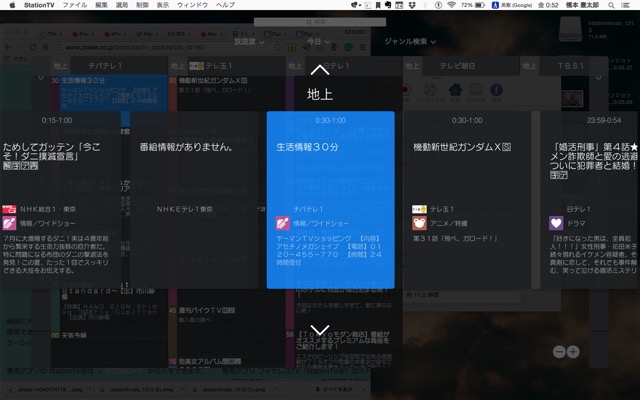Screen dimensions: 640x400
Task: Click the 機動新世紀ガンダムX cell in guide grid
Action: [x=227, y=93]
